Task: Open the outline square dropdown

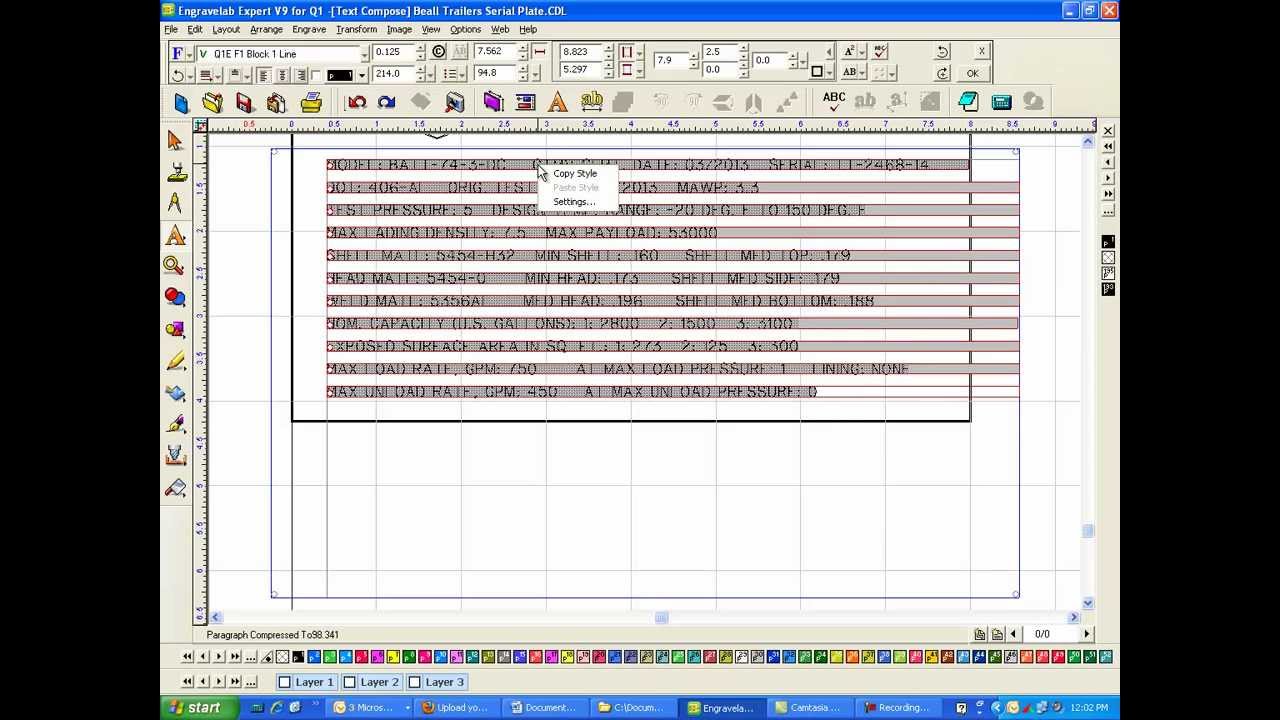Action: click(828, 72)
